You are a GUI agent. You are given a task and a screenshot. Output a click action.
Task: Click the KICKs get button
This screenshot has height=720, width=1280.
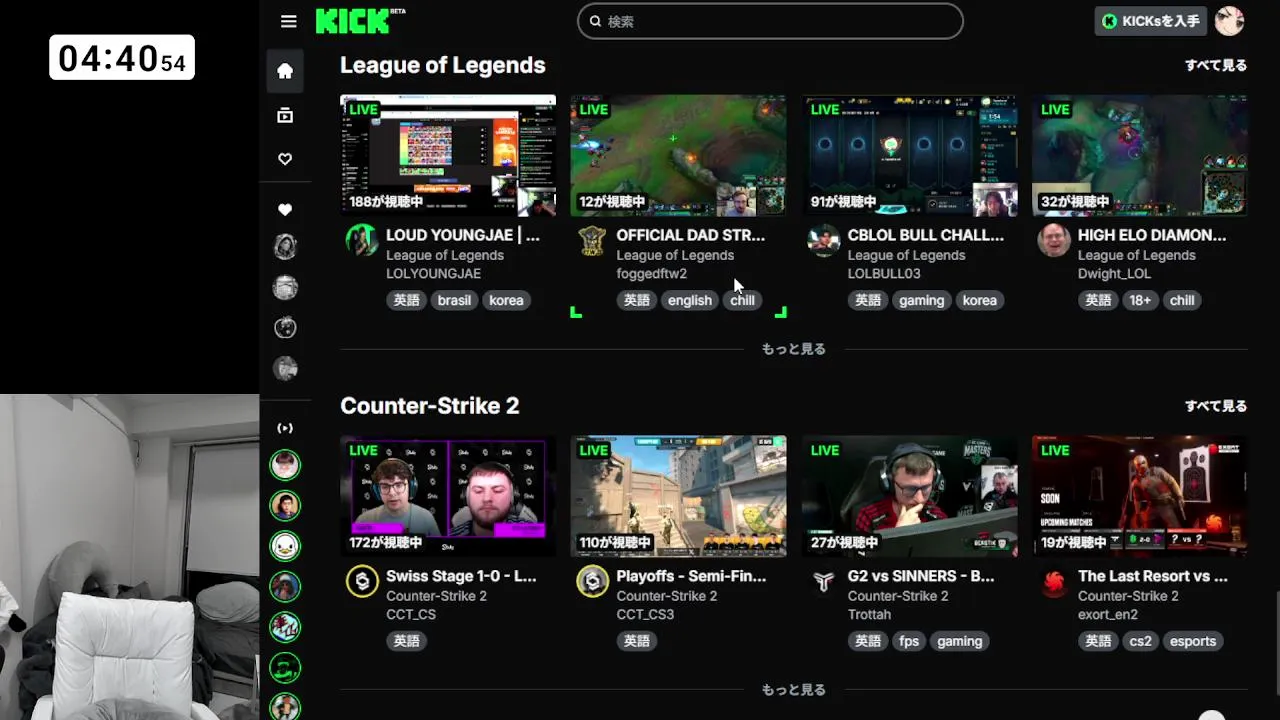point(1150,21)
